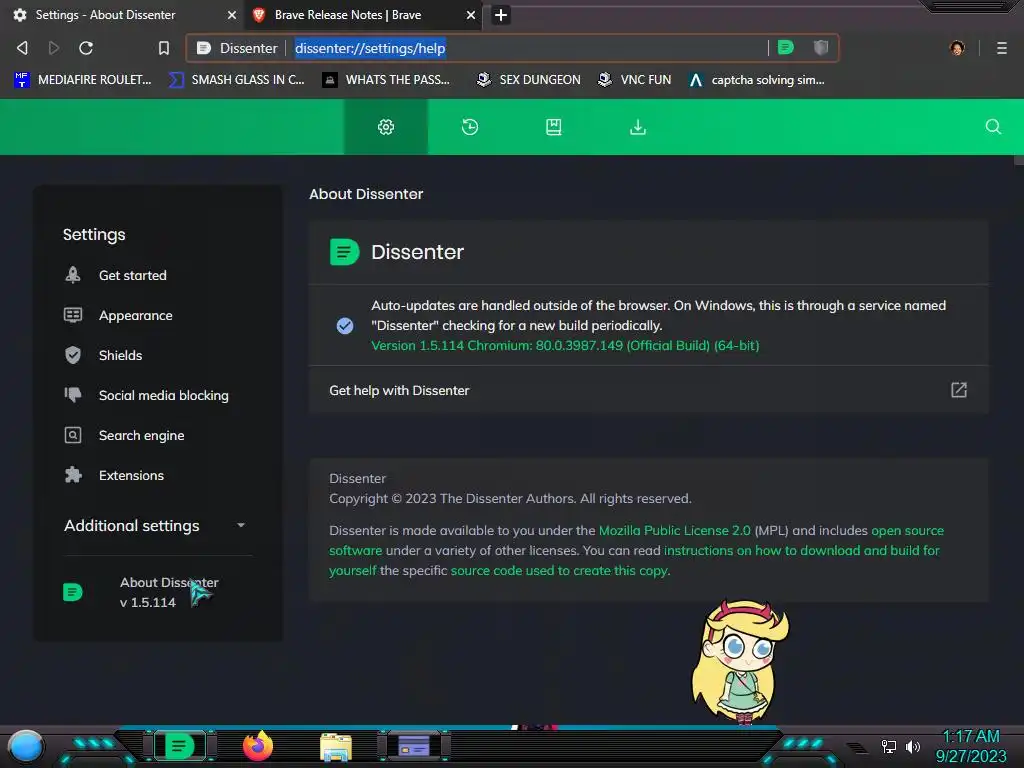The image size is (1024, 768).
Task: Expand Additional settings section
Action: coord(157,526)
